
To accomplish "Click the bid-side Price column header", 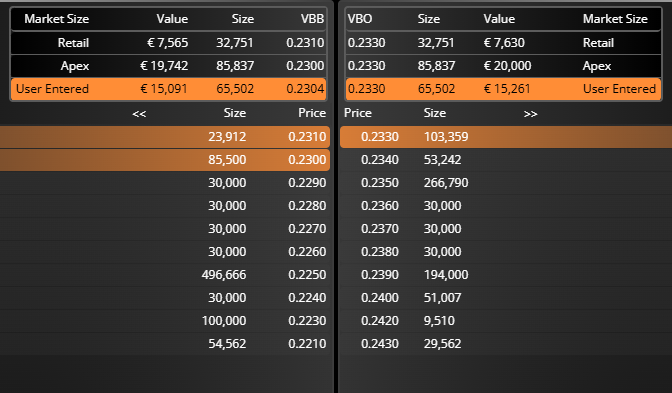I will click(x=312, y=113).
